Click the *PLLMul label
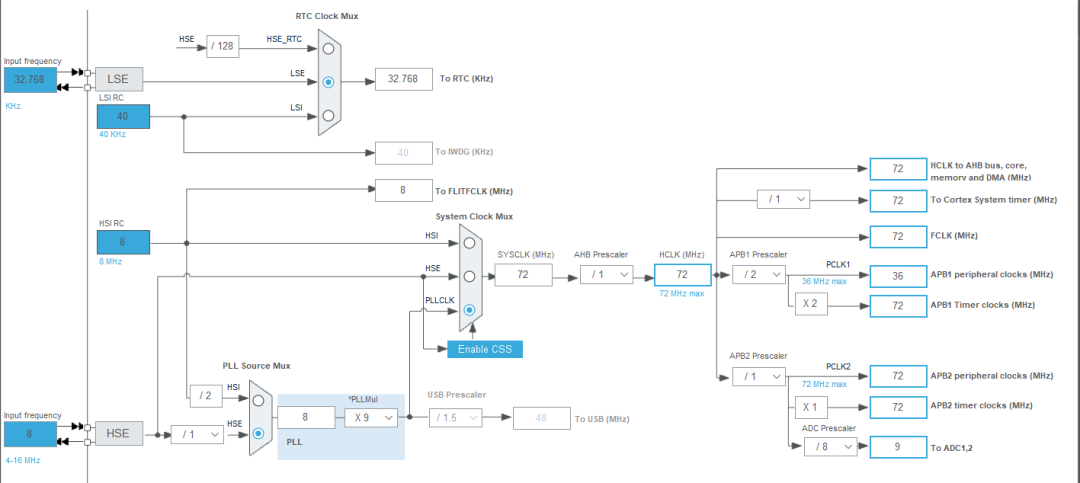 tap(363, 399)
